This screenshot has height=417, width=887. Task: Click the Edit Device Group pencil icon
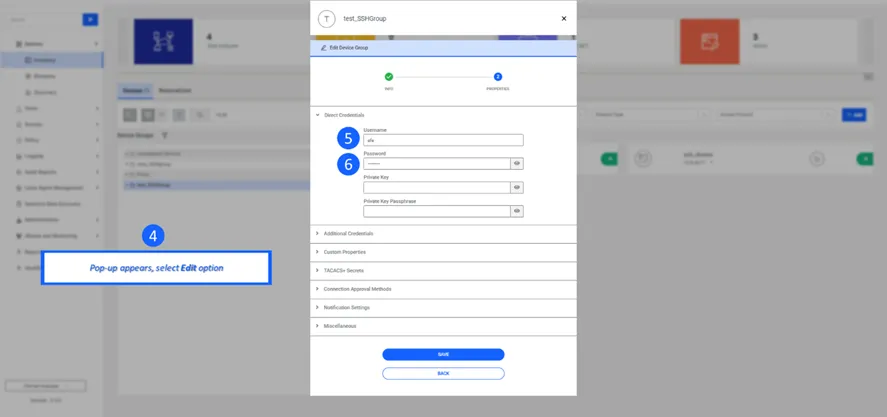(324, 48)
